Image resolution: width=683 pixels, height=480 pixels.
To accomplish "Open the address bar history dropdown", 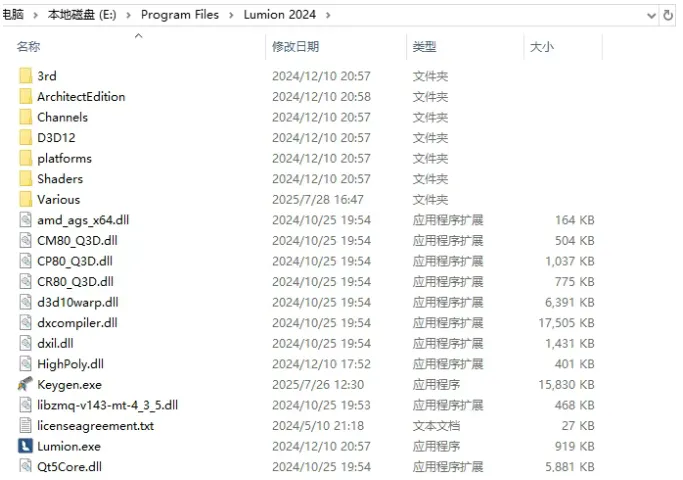I will [651, 16].
